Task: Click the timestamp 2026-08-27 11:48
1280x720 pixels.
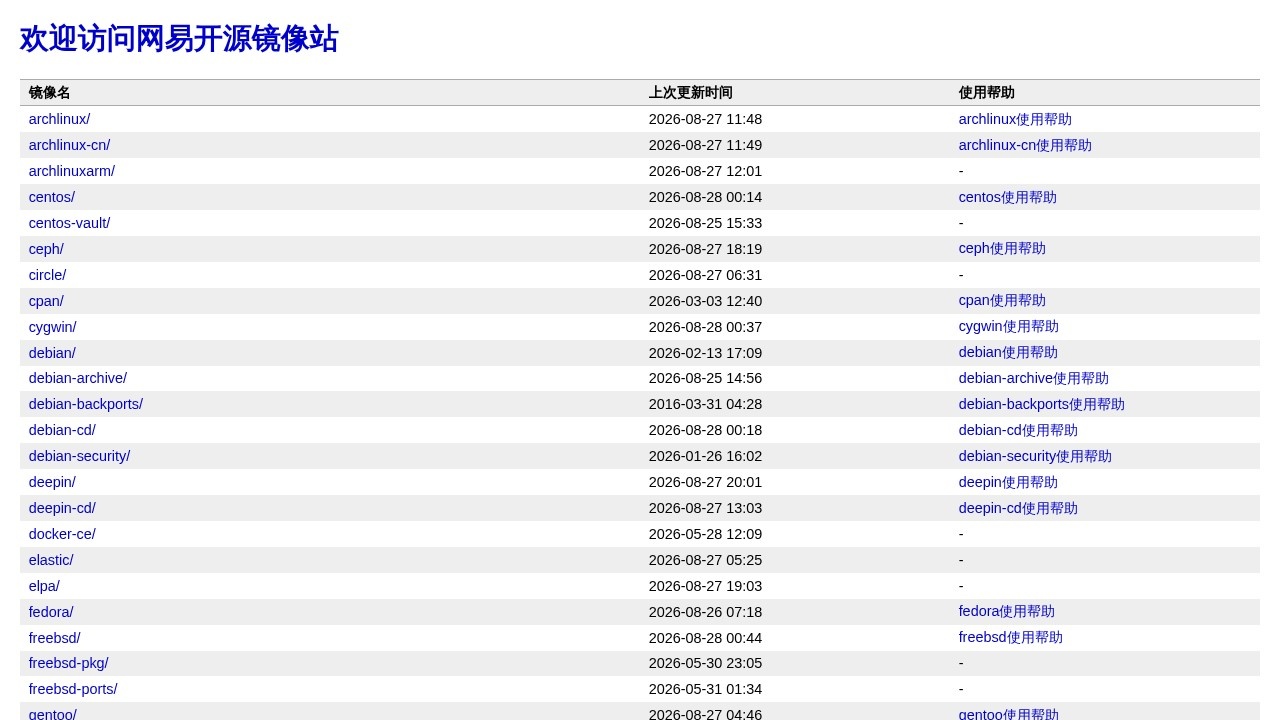Action: tap(705, 119)
